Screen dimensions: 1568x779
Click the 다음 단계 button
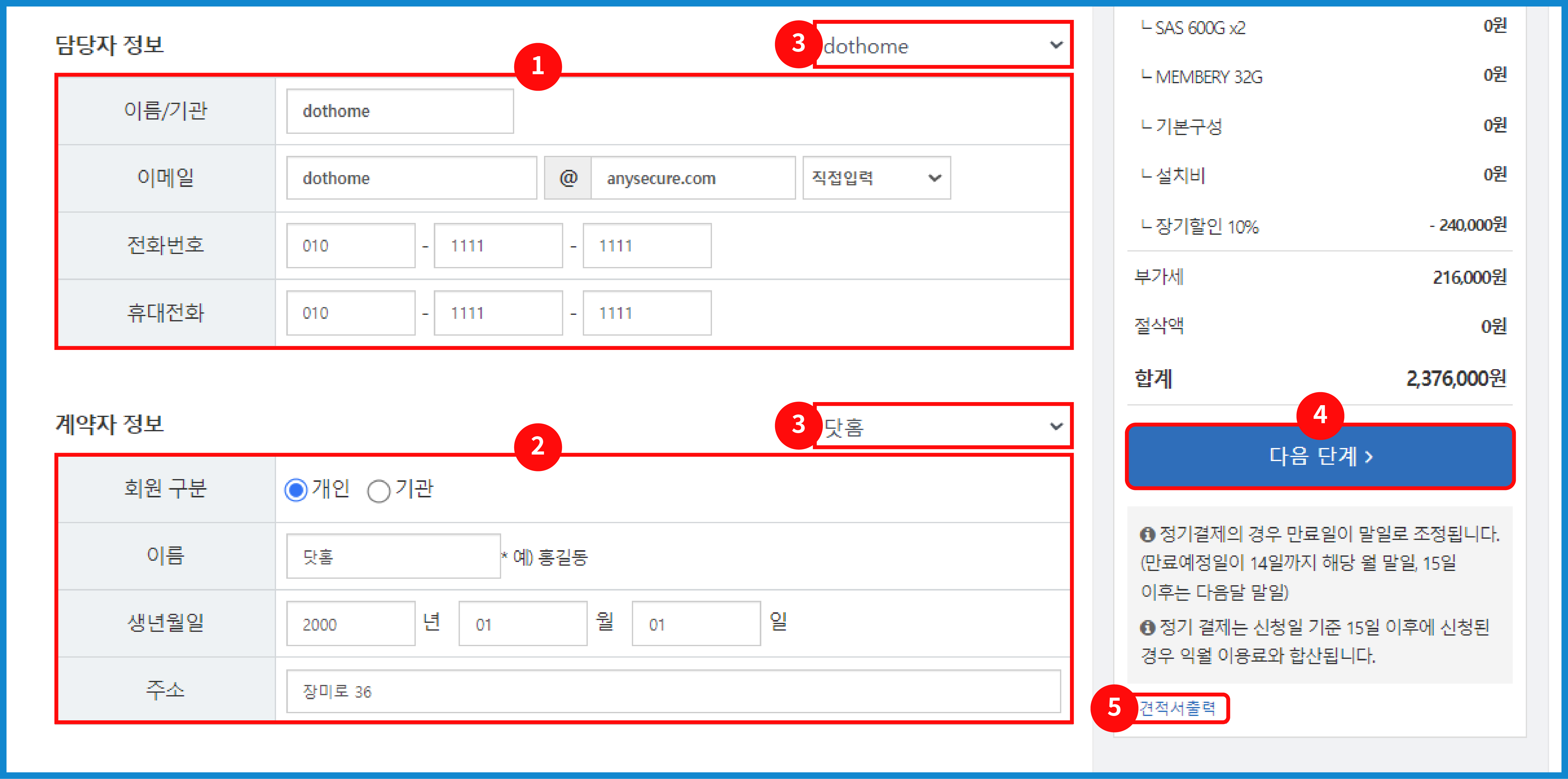coord(1319,456)
